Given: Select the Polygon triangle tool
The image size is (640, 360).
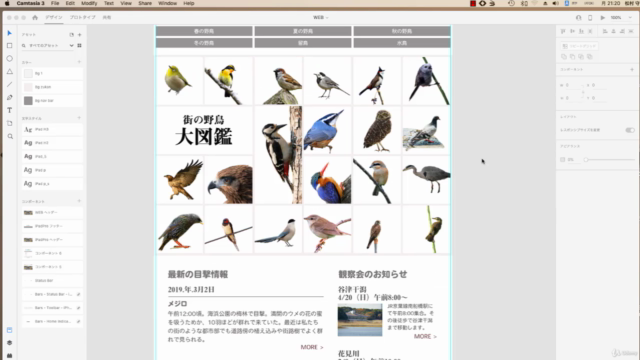Looking at the screenshot, I should pyautogui.click(x=9, y=71).
